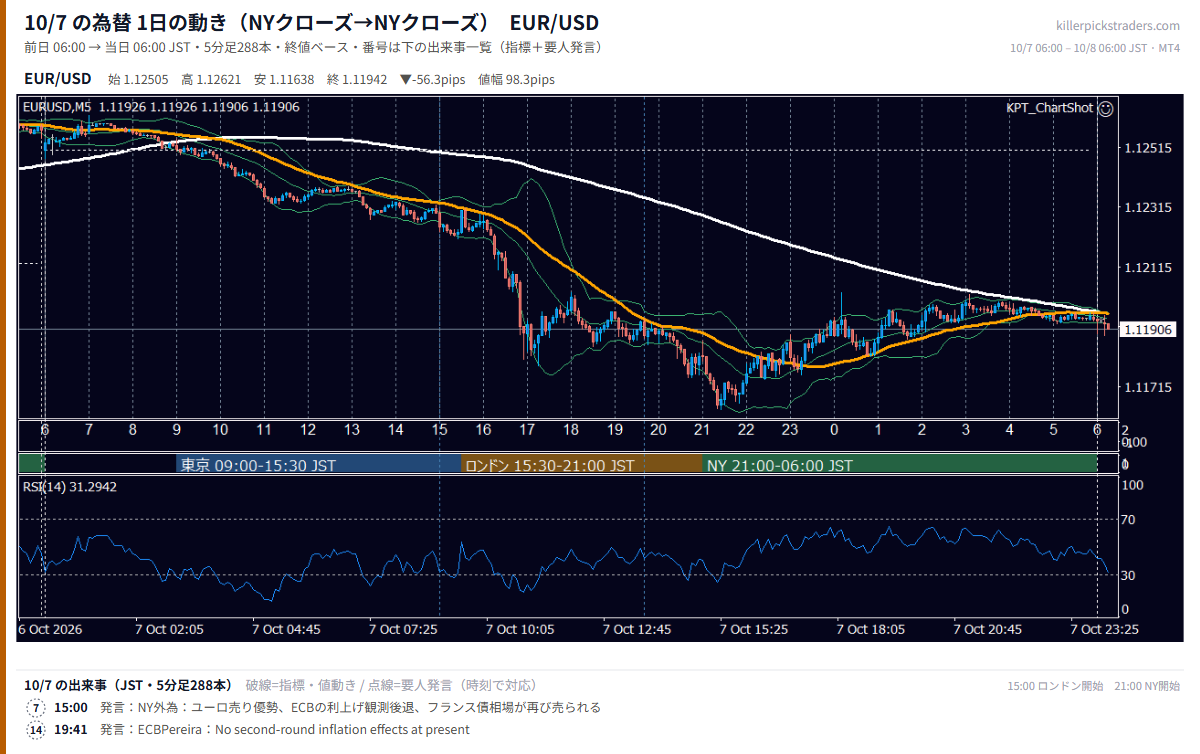This screenshot has width=1200, height=754.
Task: Click the RSI(14) 31.2942 indicator label
Action: 70,487
